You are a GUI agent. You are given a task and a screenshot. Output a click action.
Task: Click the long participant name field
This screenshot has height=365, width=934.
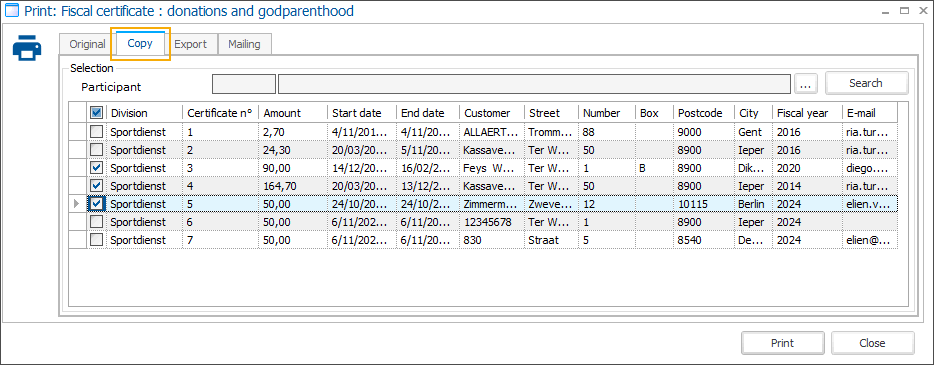tap(534, 84)
